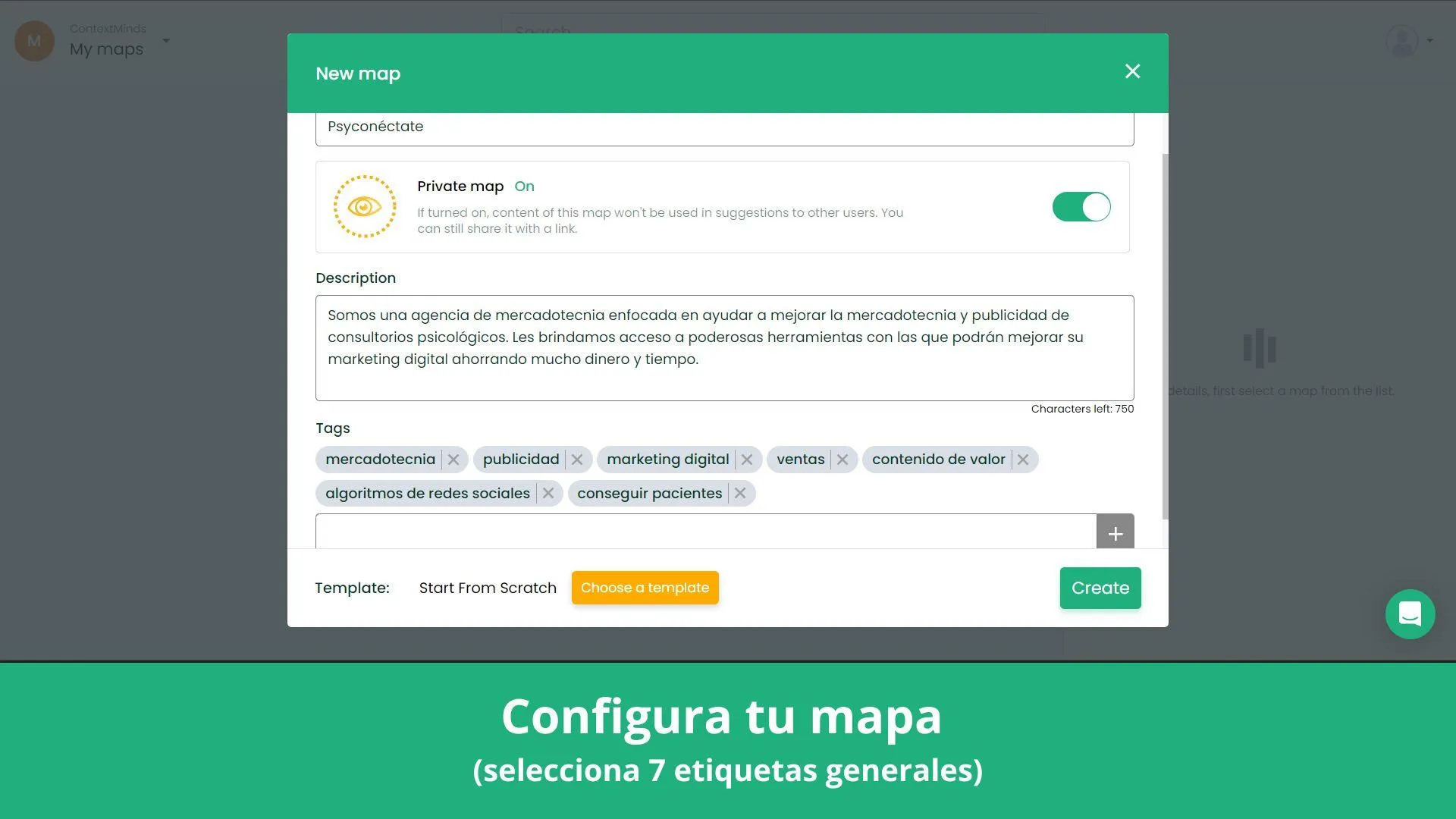Click the Create map button

pyautogui.click(x=1100, y=587)
